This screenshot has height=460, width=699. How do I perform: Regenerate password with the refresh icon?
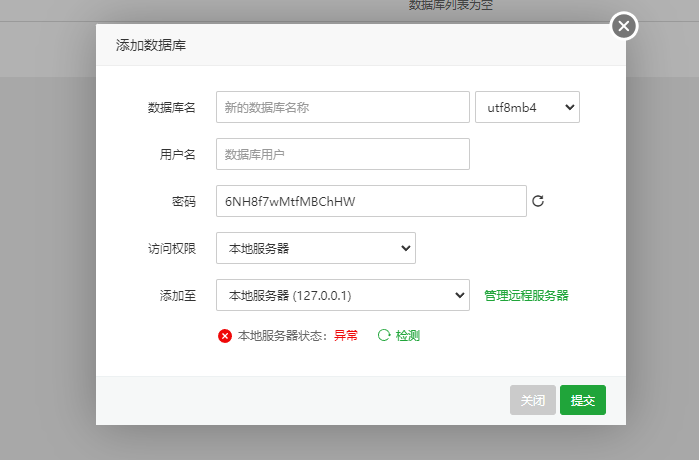tap(538, 201)
